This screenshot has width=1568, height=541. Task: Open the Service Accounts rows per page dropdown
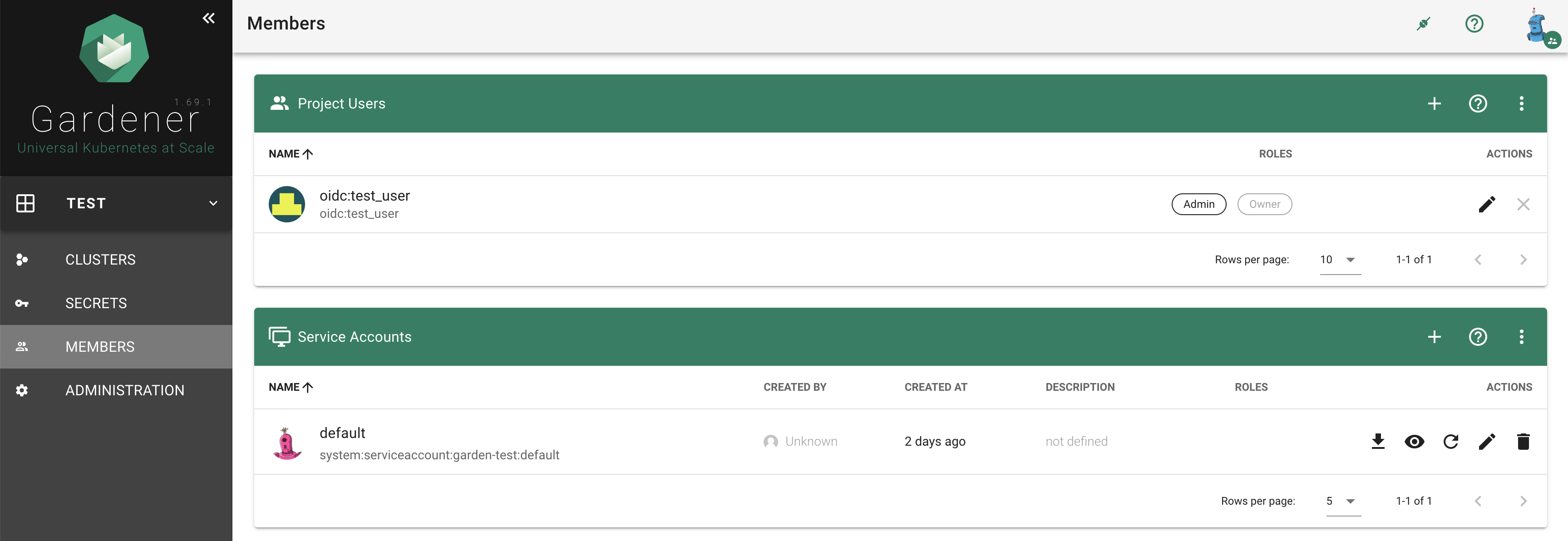[1341, 501]
